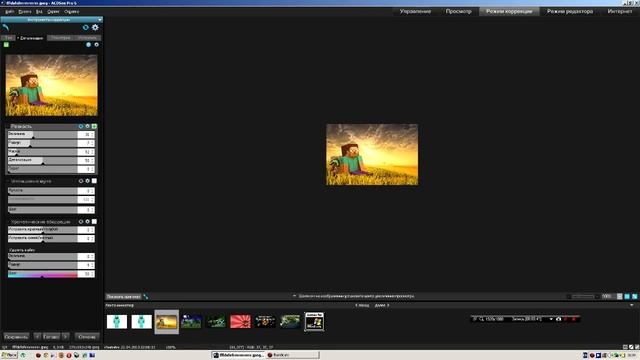This screenshot has height=360, width=640.
Task: Open the Интернет mode tab
Action: point(620,11)
